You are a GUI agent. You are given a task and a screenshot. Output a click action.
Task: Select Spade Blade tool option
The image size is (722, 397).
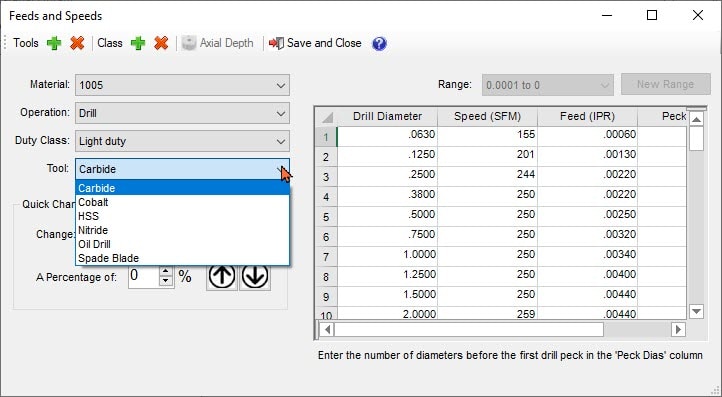[182, 258]
